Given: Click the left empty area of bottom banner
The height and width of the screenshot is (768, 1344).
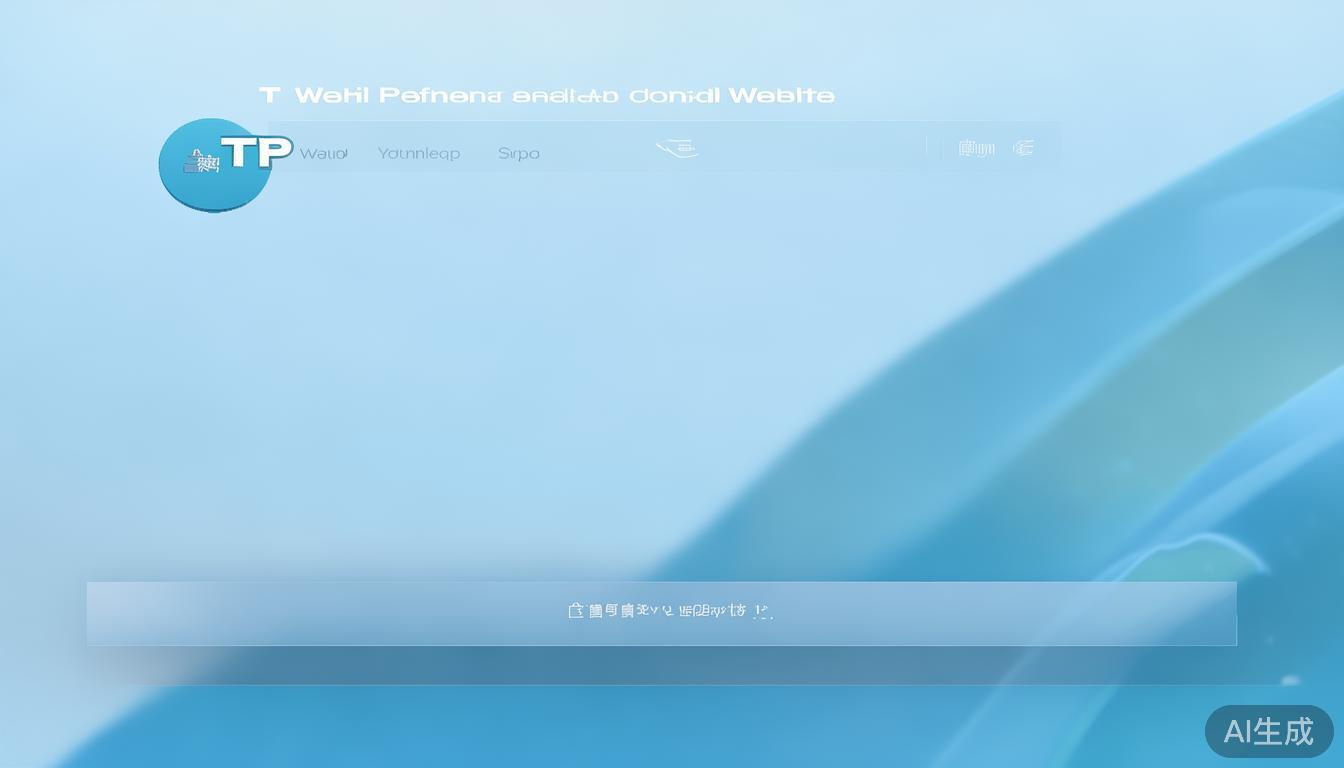Looking at the screenshot, I should click(x=300, y=613).
